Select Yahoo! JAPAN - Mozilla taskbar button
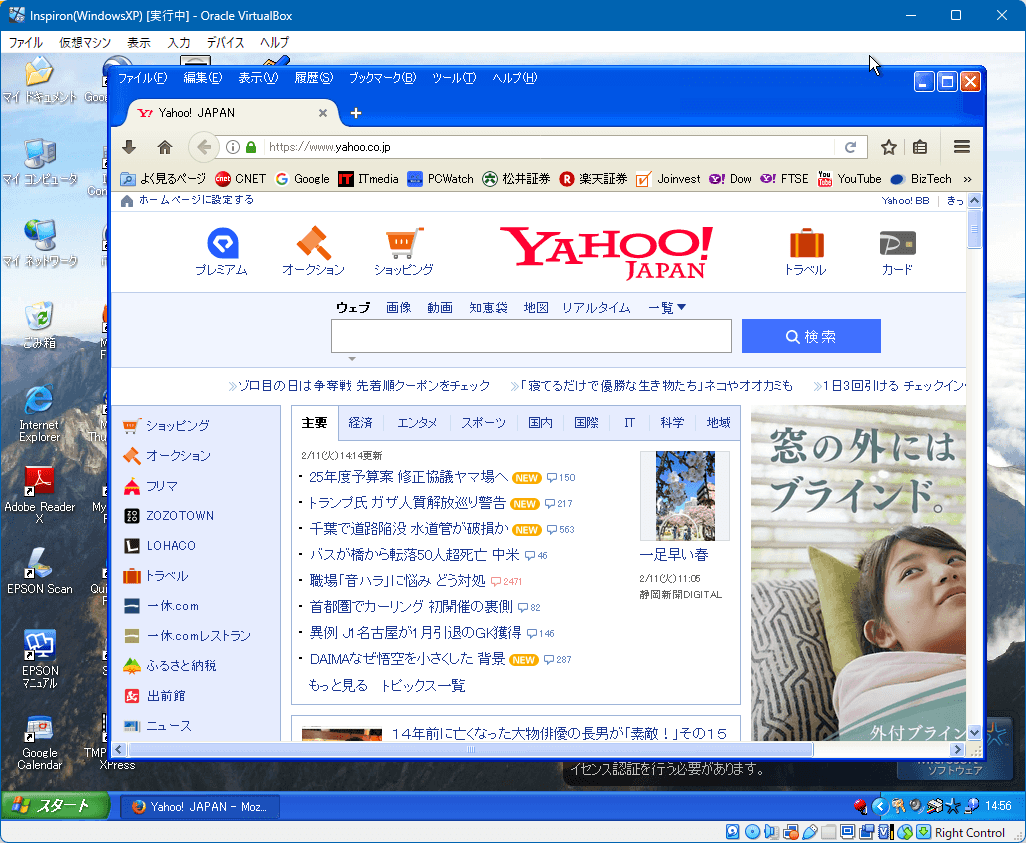The image size is (1026, 843). 200,806
